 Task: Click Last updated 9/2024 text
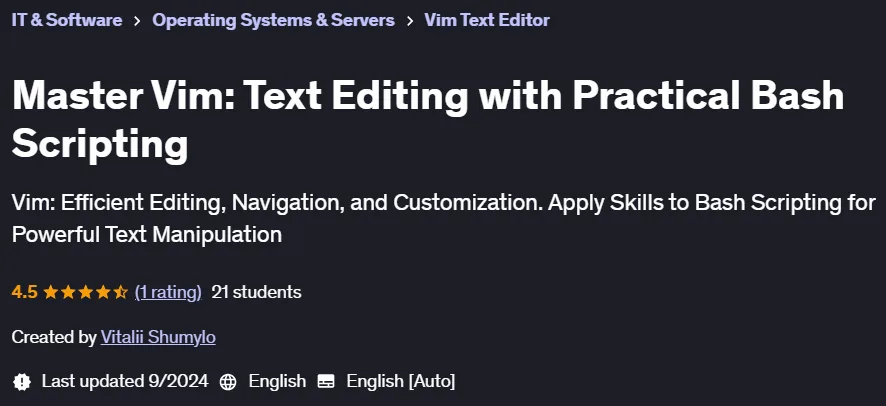coord(125,381)
